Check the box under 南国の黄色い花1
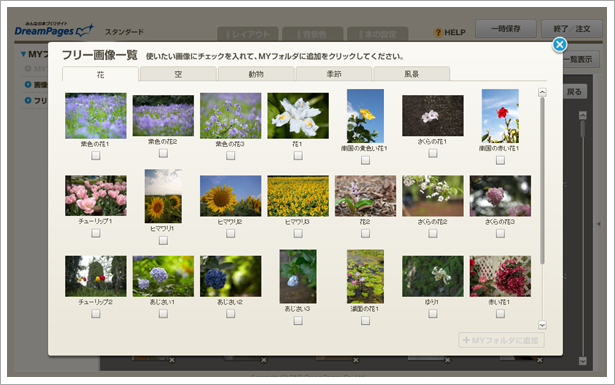The height and width of the screenshot is (385, 615). pyautogui.click(x=365, y=160)
